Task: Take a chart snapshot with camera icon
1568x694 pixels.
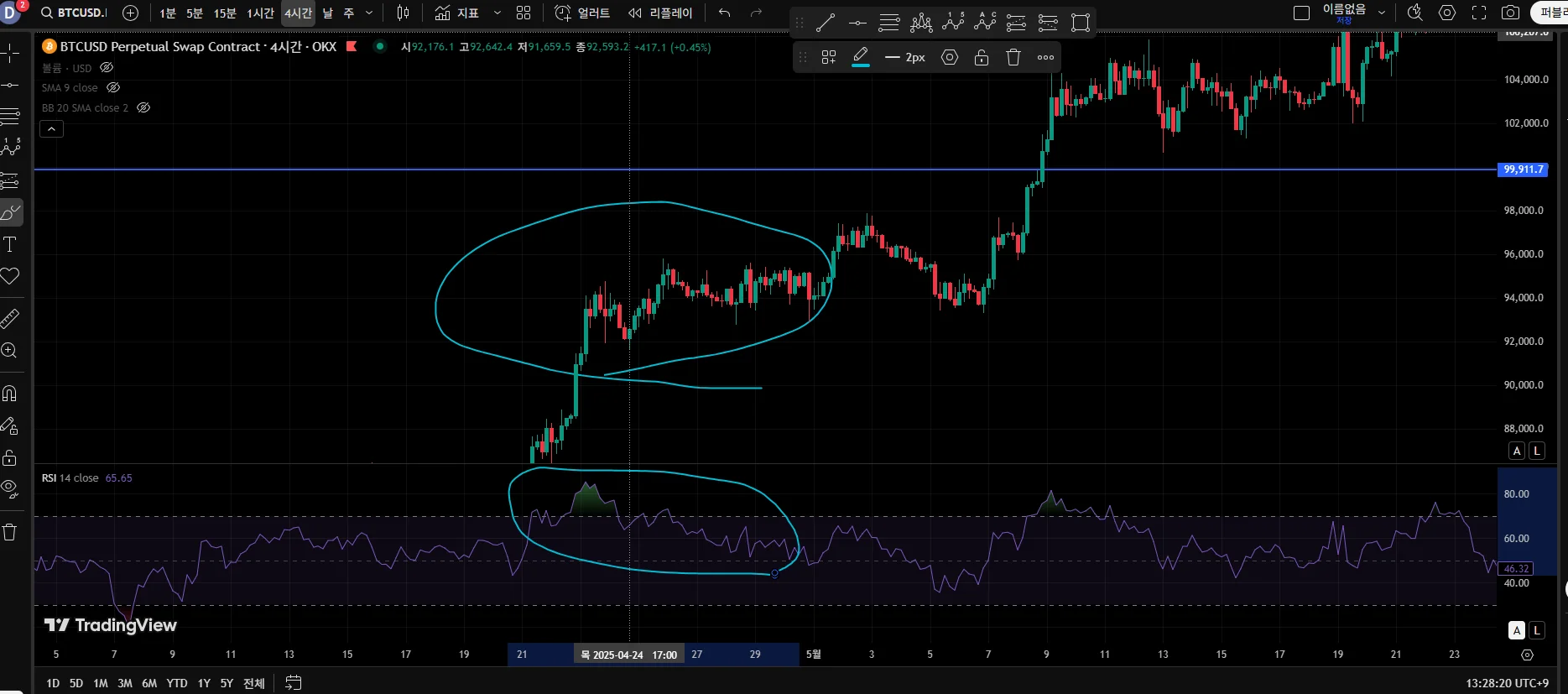Action: tap(1511, 13)
